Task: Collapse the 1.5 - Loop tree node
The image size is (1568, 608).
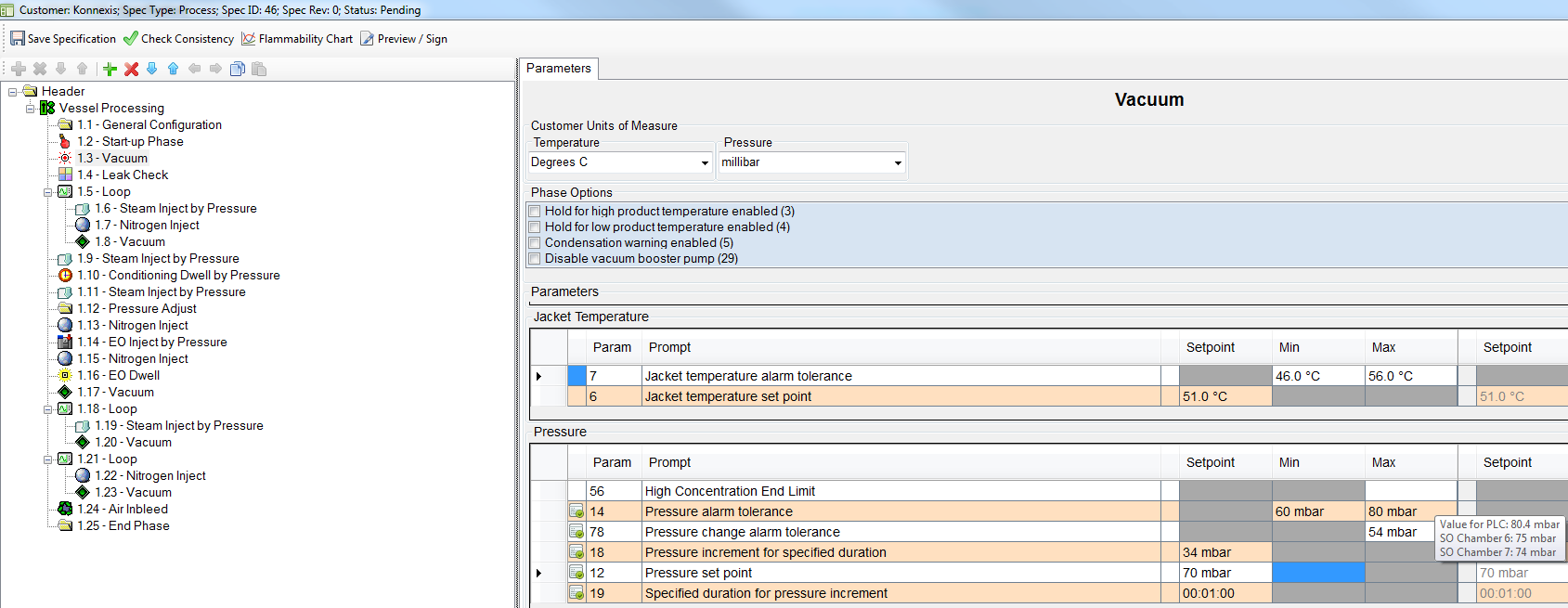Action: point(47,192)
